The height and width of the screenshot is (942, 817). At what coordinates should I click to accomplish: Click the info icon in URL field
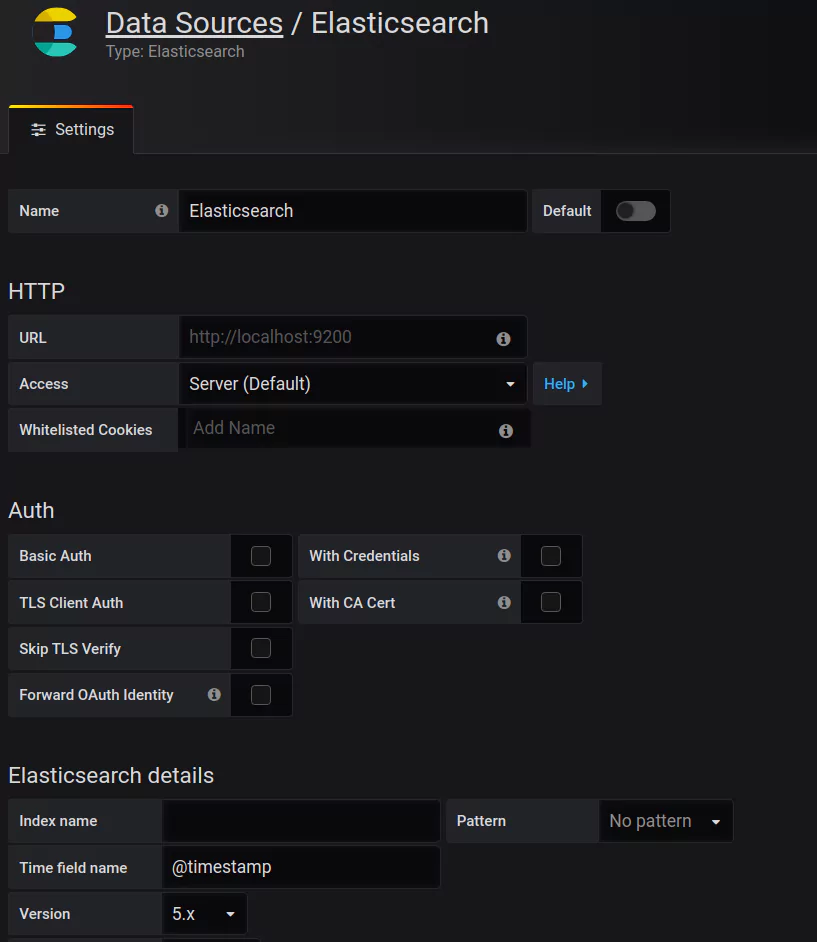503,339
